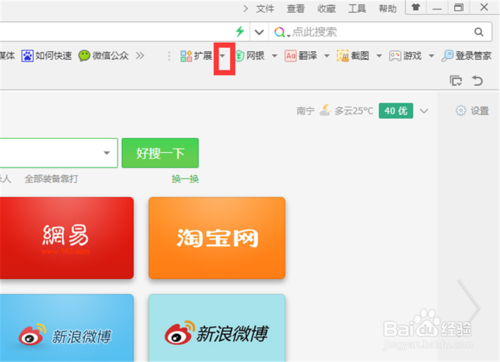Click the undo closed tab arrow
This screenshot has height=362, width=500.
[477, 81]
